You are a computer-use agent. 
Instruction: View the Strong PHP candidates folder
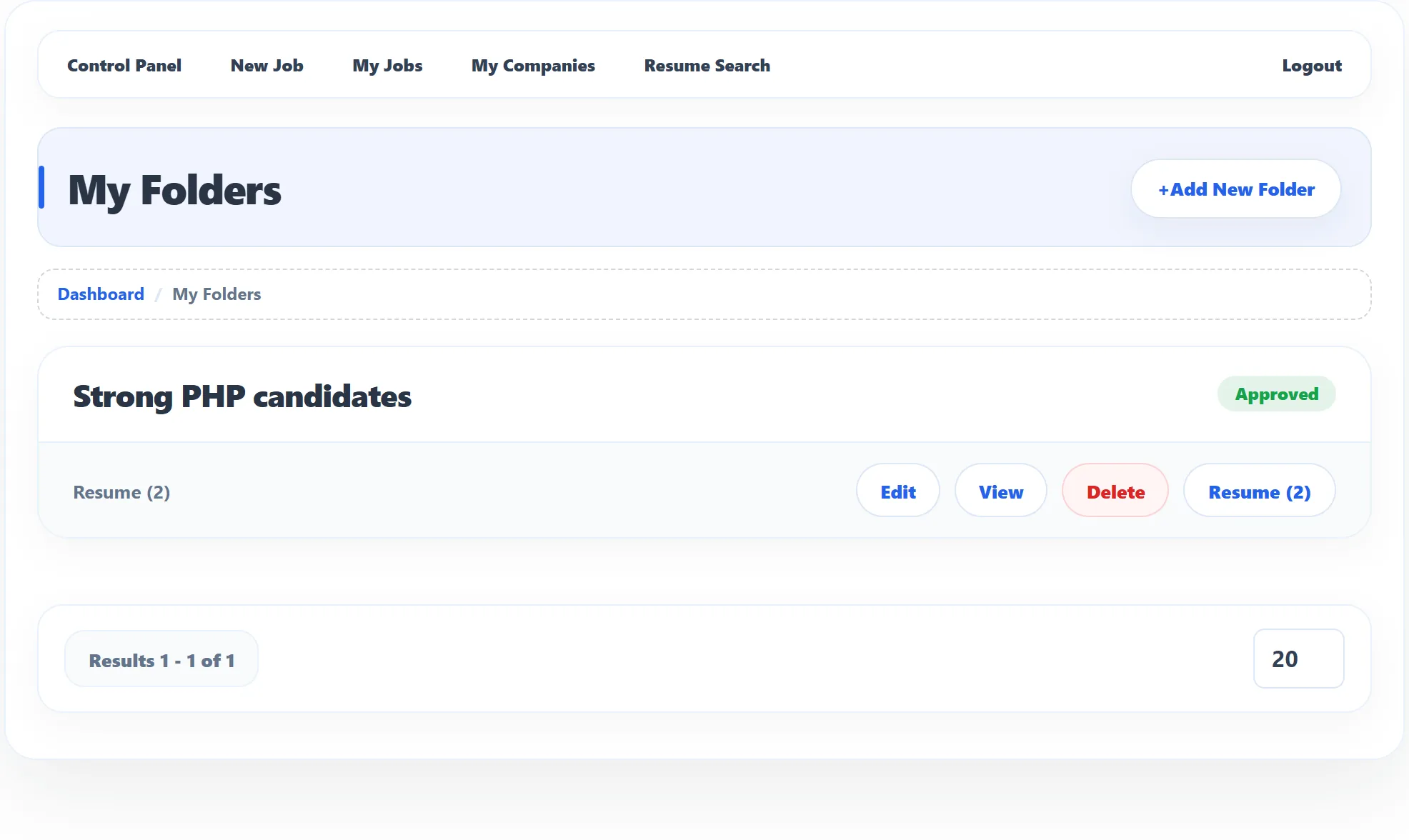(1001, 491)
